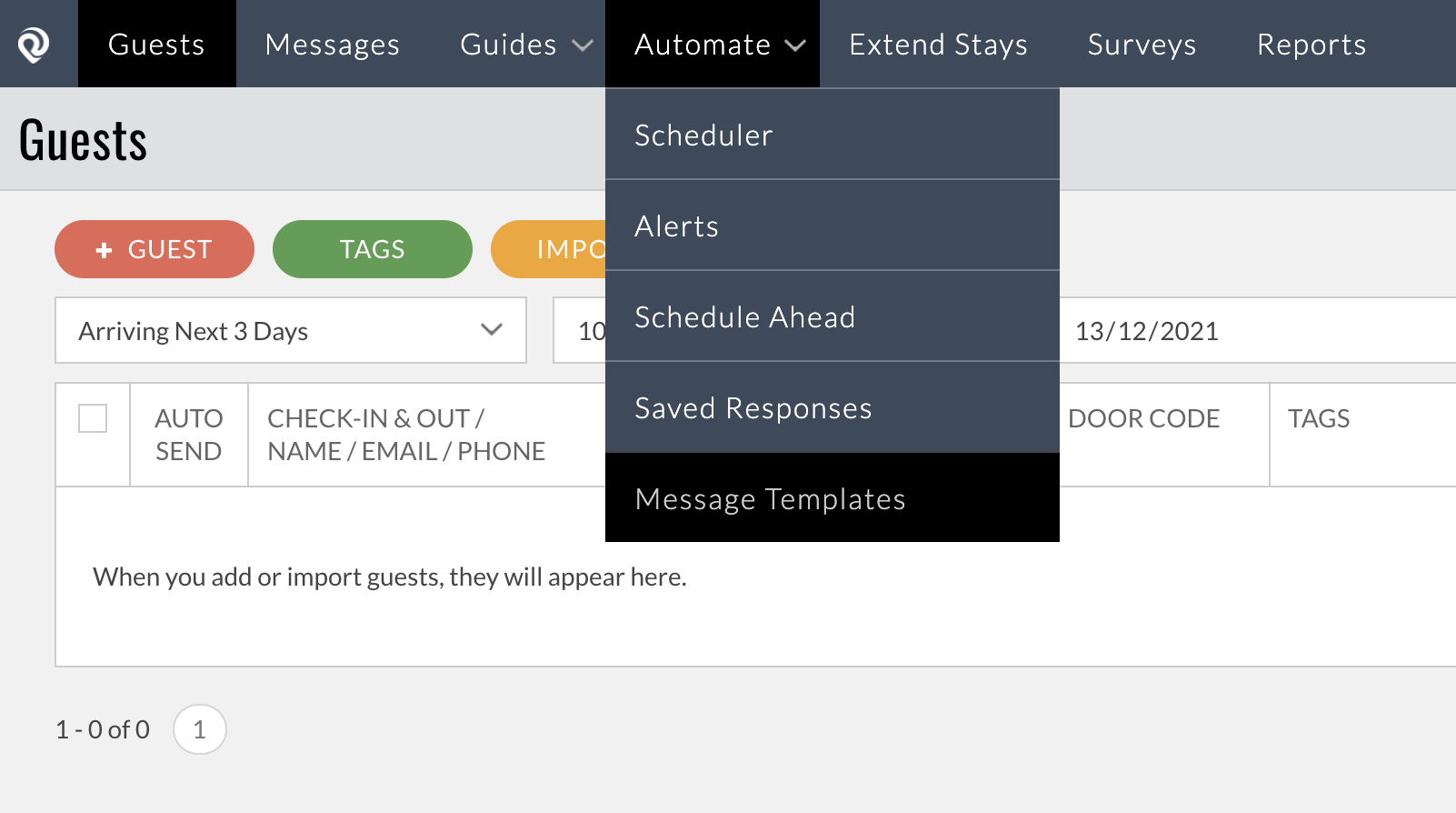Select Scheduler from Automate menu
The height and width of the screenshot is (813, 1456).
coord(704,135)
